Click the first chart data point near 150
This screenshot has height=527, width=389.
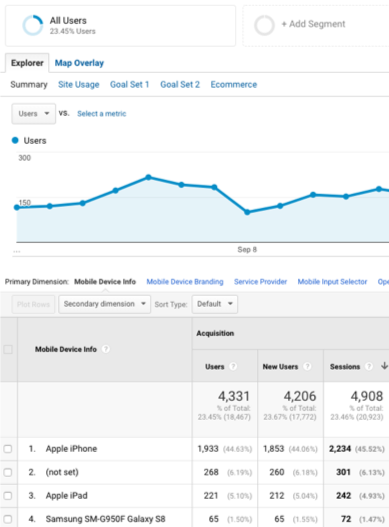pyautogui.click(x=17, y=207)
